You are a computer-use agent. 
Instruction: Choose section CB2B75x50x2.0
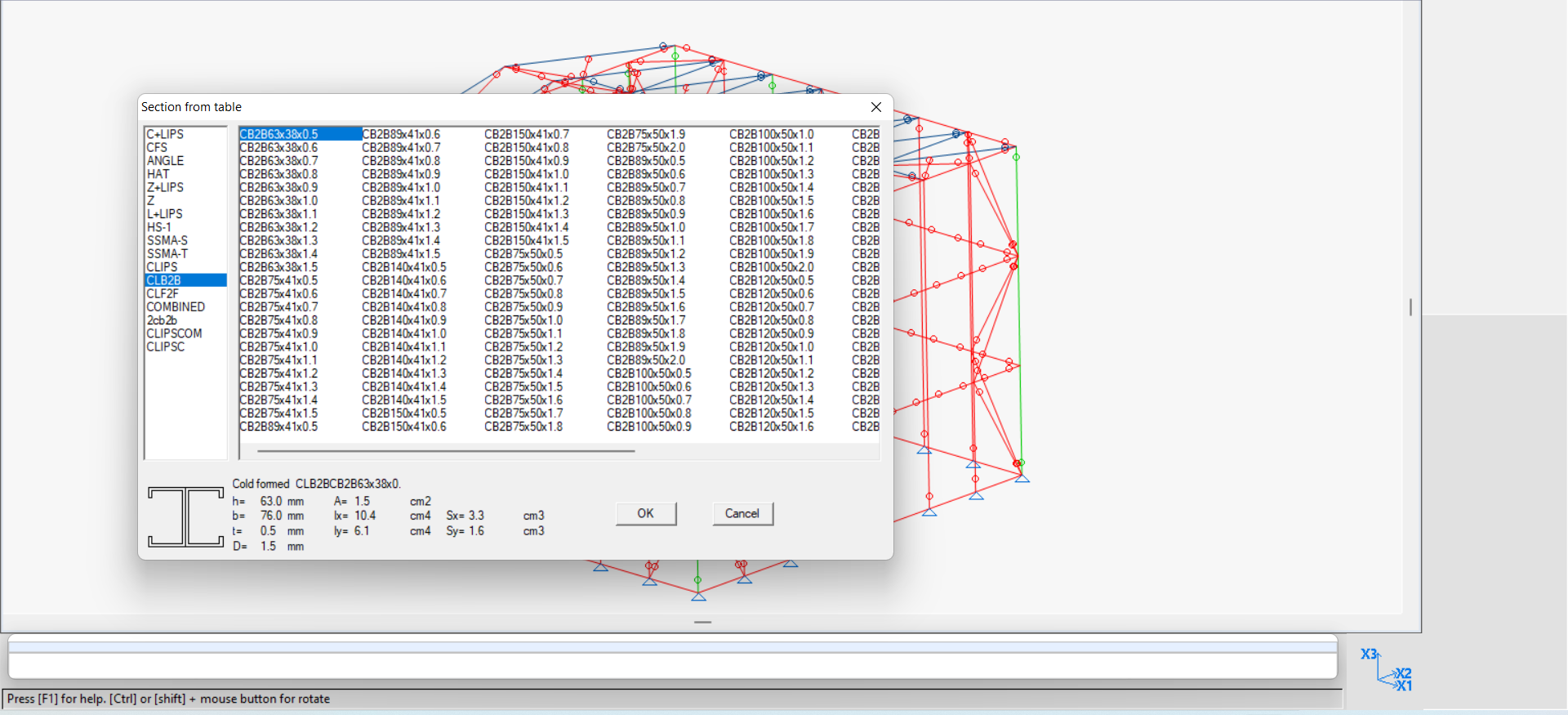[646, 147]
